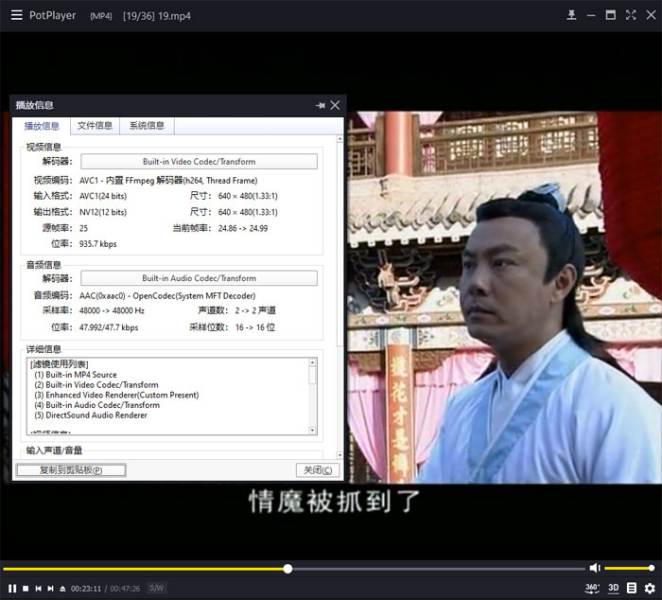Switch to the 文件信息 tab
Viewport: 662px width, 600px height.
[x=95, y=126]
